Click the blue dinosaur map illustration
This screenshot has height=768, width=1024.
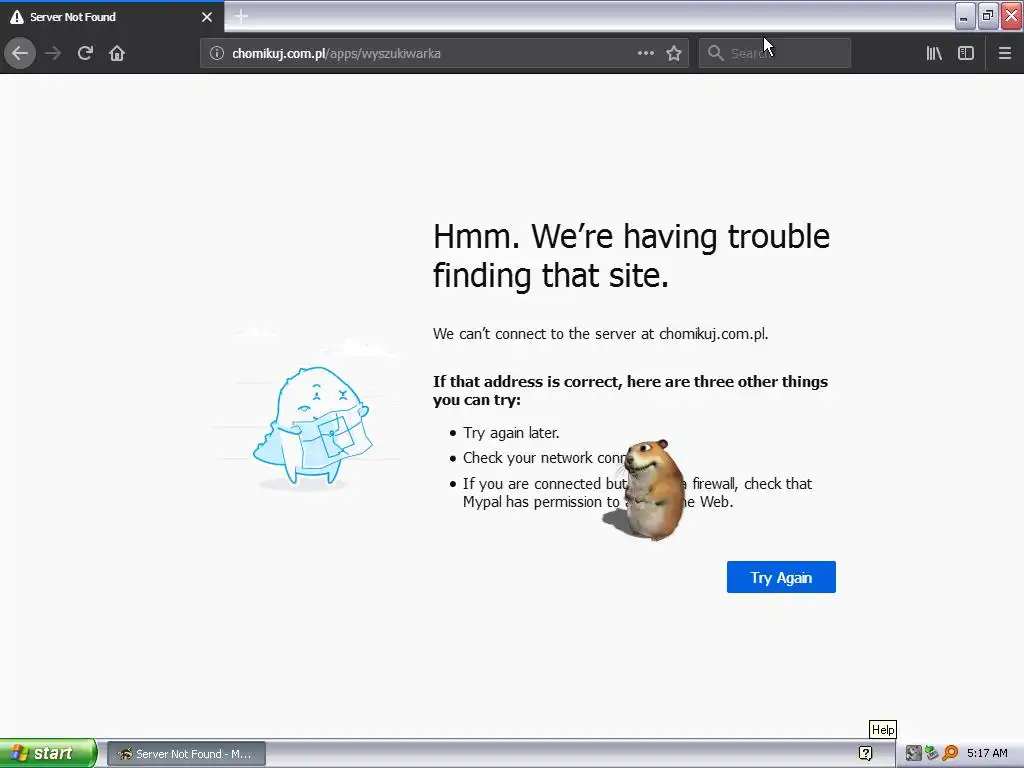(312, 426)
